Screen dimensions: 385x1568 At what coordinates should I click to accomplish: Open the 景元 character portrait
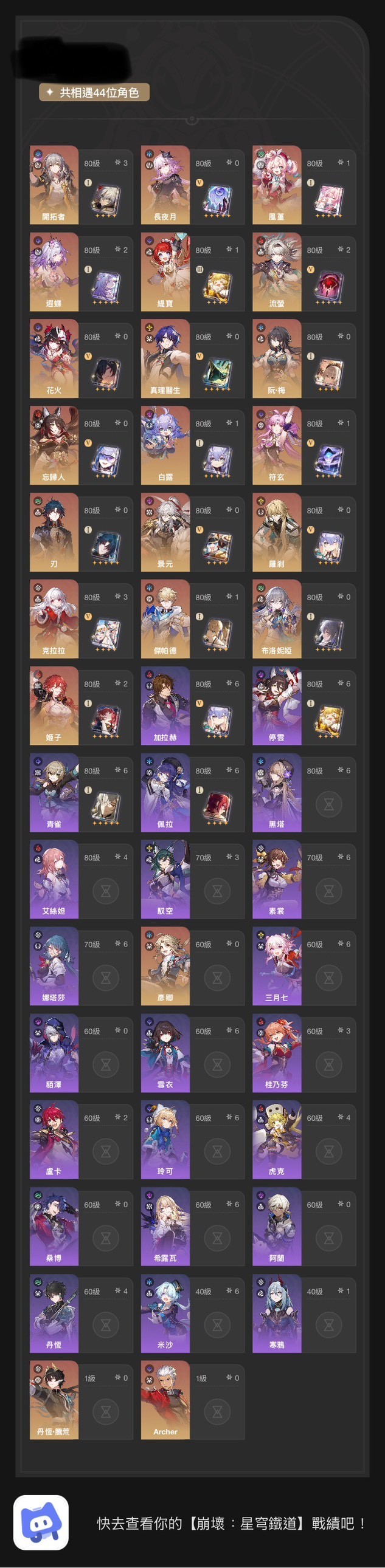tap(165, 532)
